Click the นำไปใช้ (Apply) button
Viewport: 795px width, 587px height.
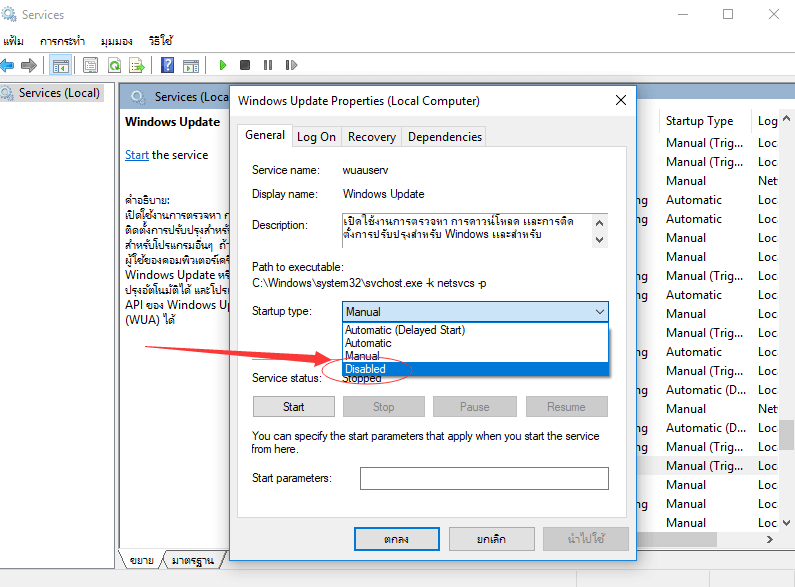[x=586, y=539]
